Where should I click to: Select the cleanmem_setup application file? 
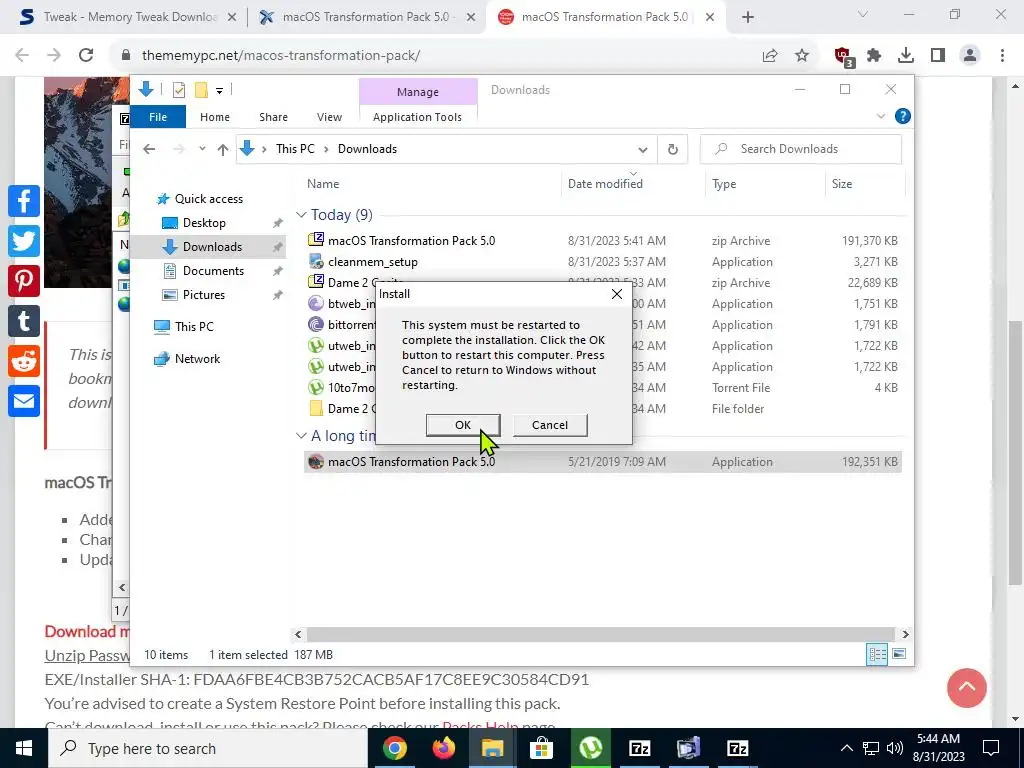[602, 261]
